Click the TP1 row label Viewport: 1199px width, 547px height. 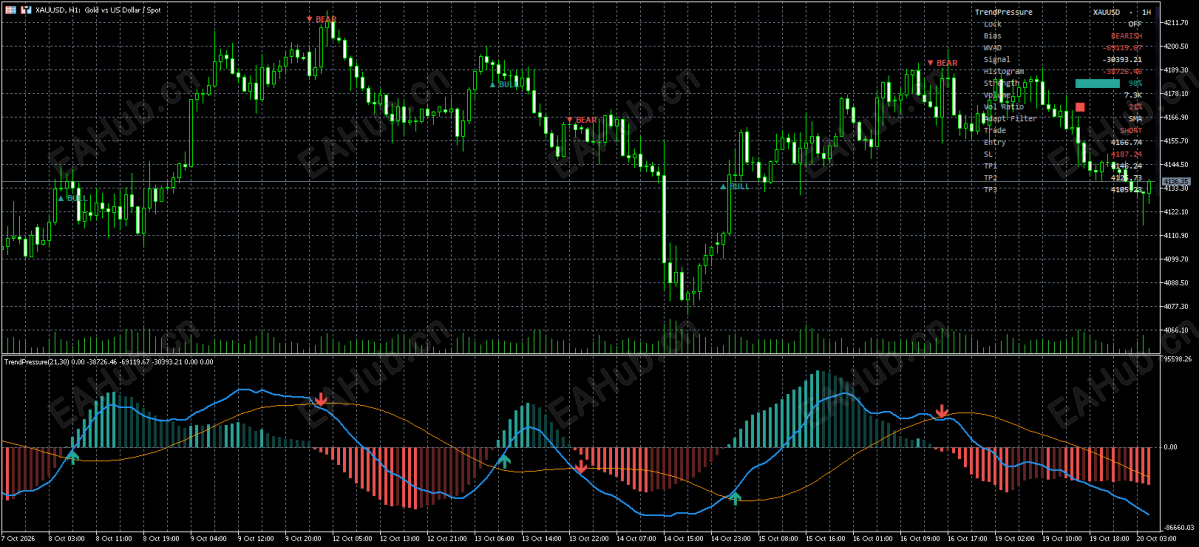tap(990, 166)
